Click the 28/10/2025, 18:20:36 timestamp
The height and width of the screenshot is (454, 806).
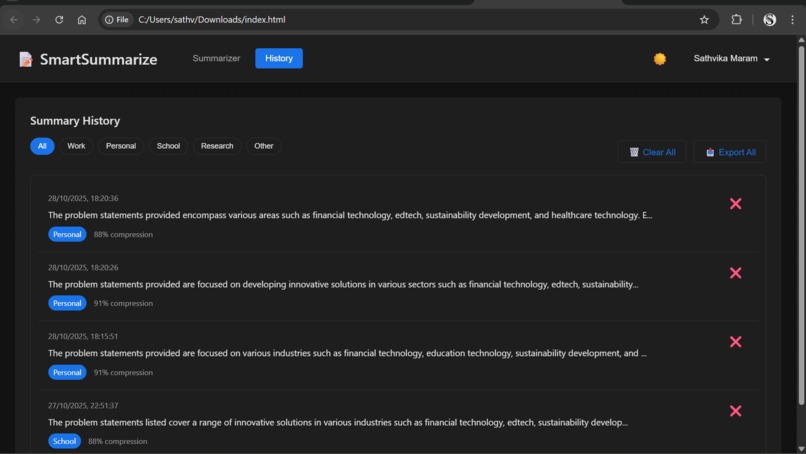[x=83, y=198]
